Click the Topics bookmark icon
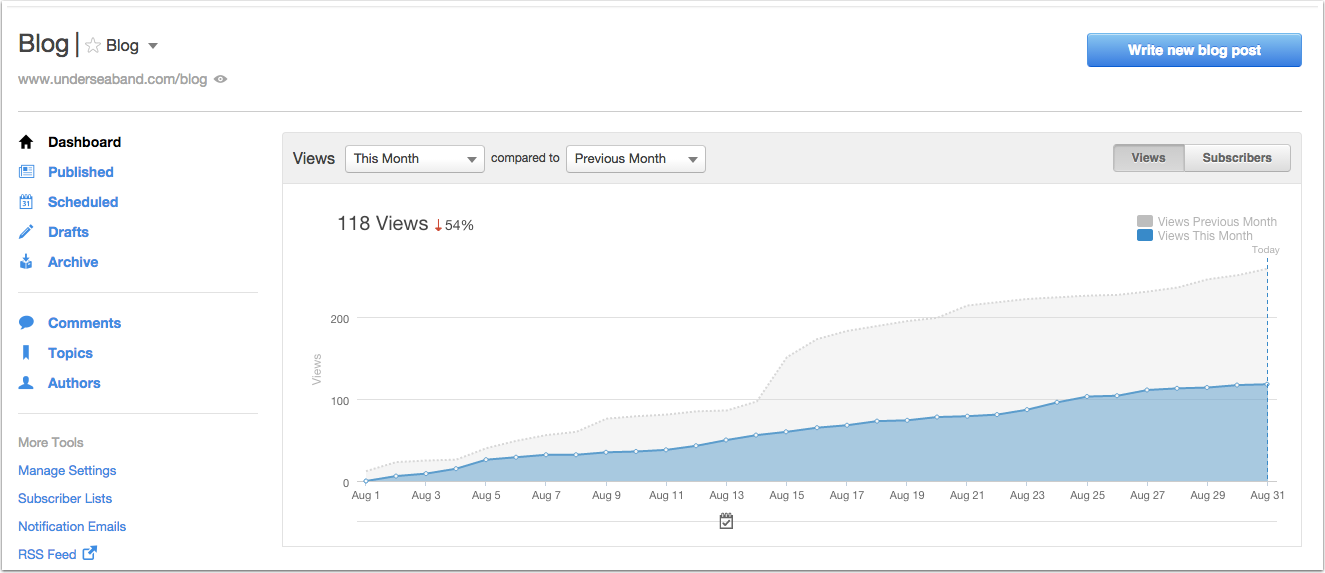Viewport: 1325px width, 573px height. pyautogui.click(x=26, y=353)
